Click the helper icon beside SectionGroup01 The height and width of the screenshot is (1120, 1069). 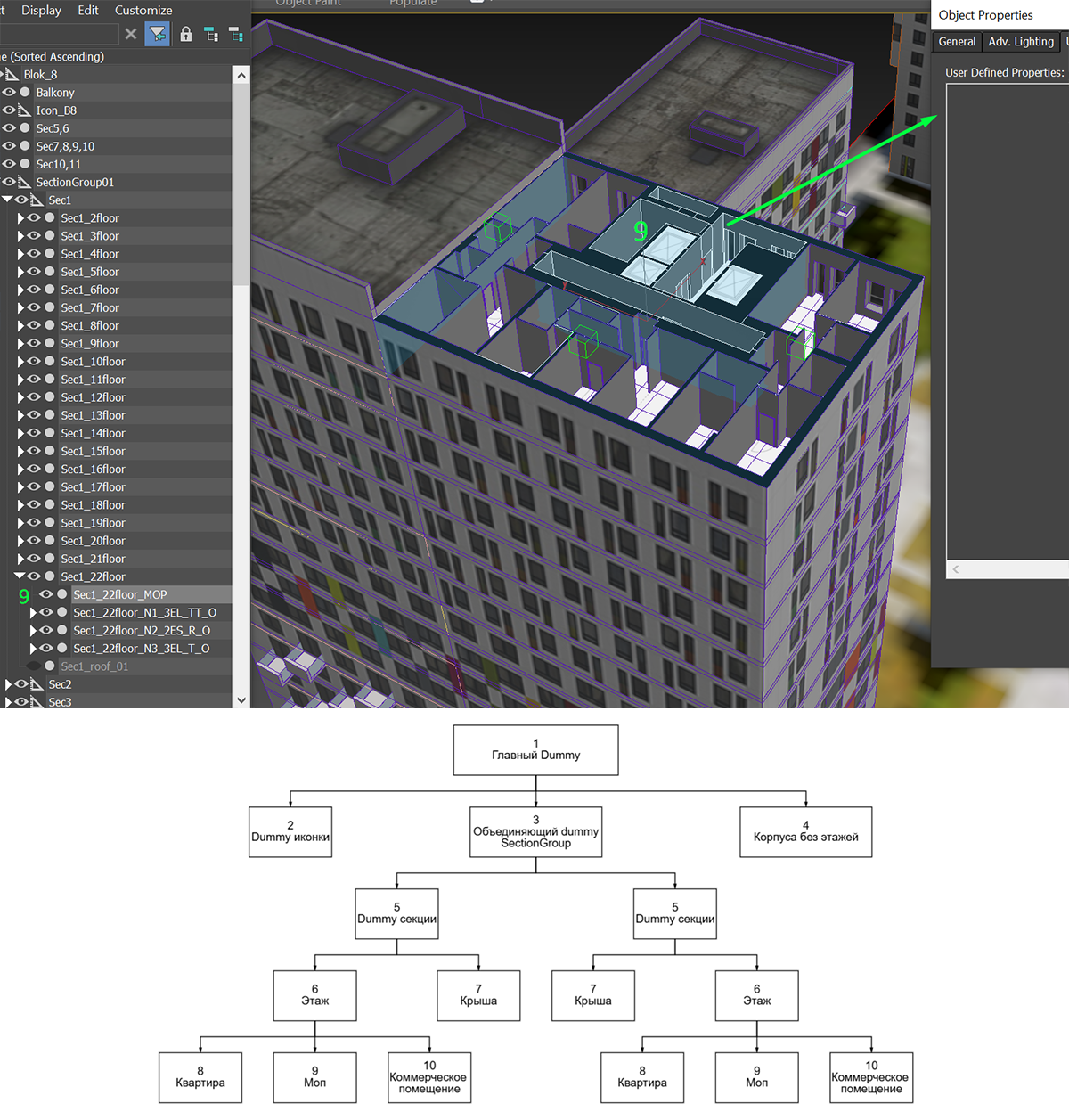25,182
